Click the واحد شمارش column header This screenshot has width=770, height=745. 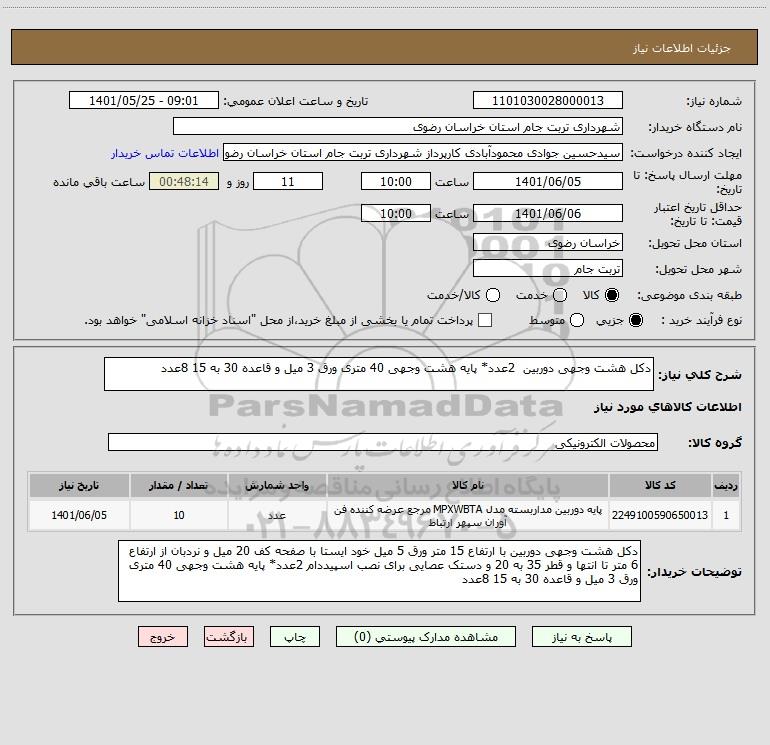277,486
